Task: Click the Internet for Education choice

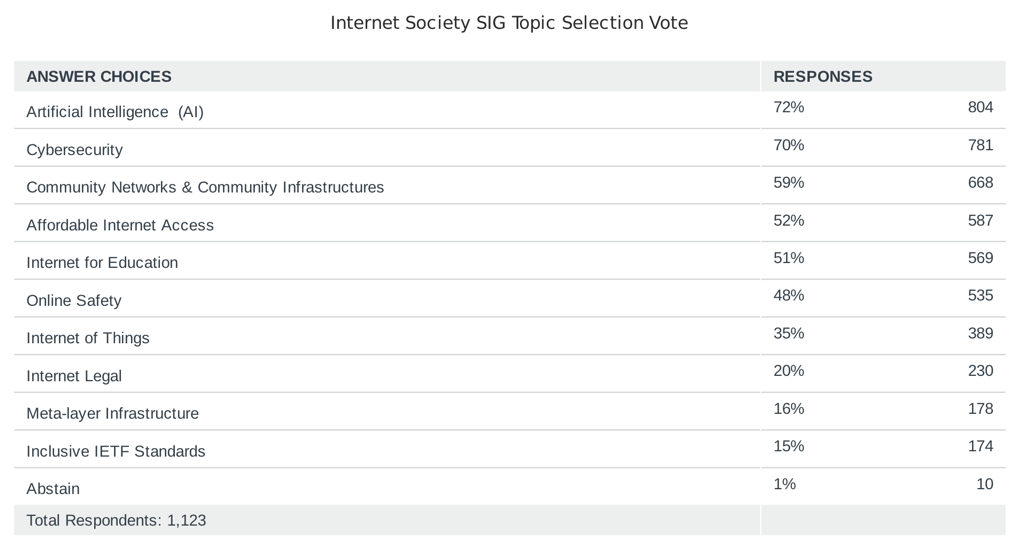Action: coord(102,263)
